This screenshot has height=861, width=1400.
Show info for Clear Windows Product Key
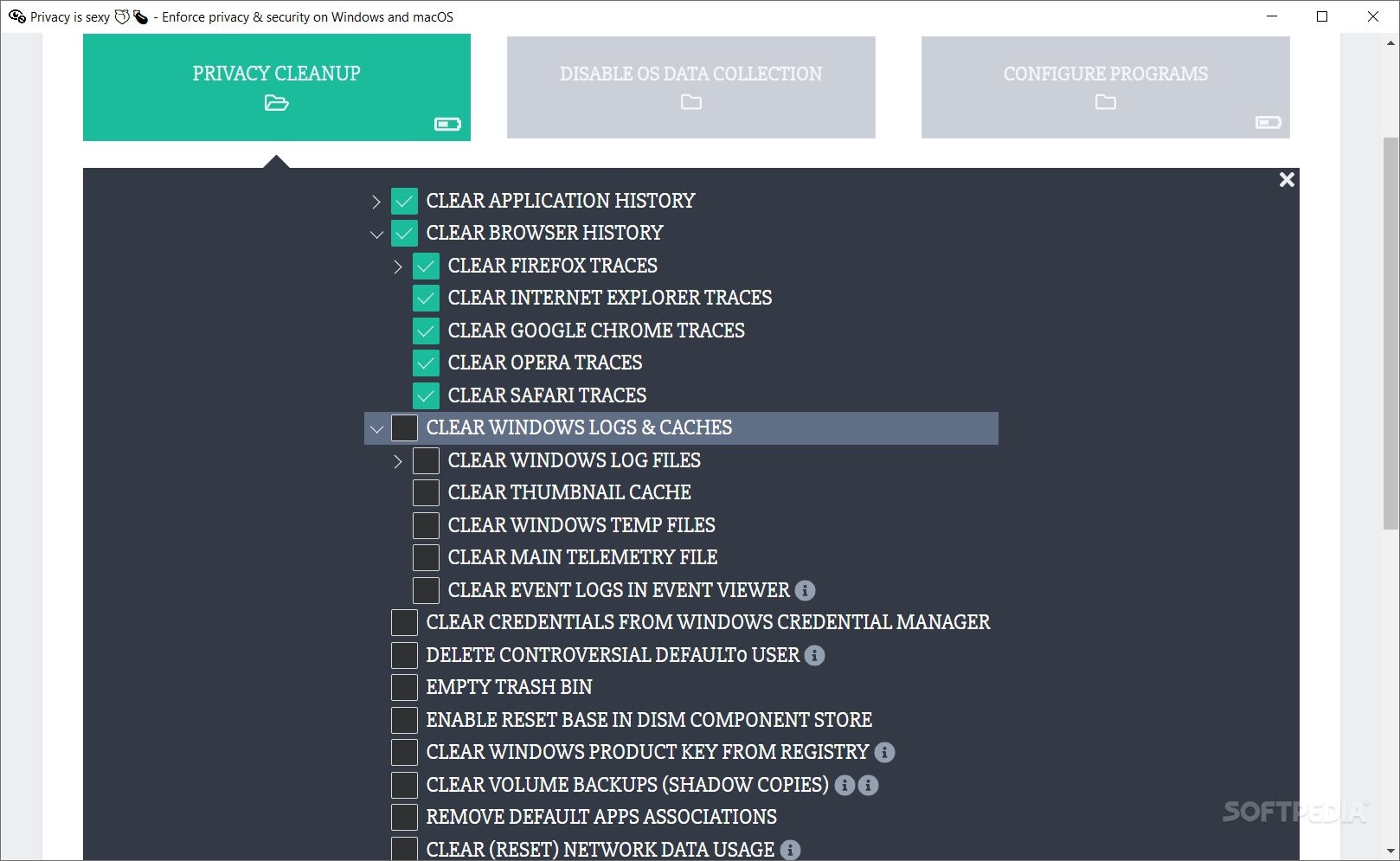884,753
